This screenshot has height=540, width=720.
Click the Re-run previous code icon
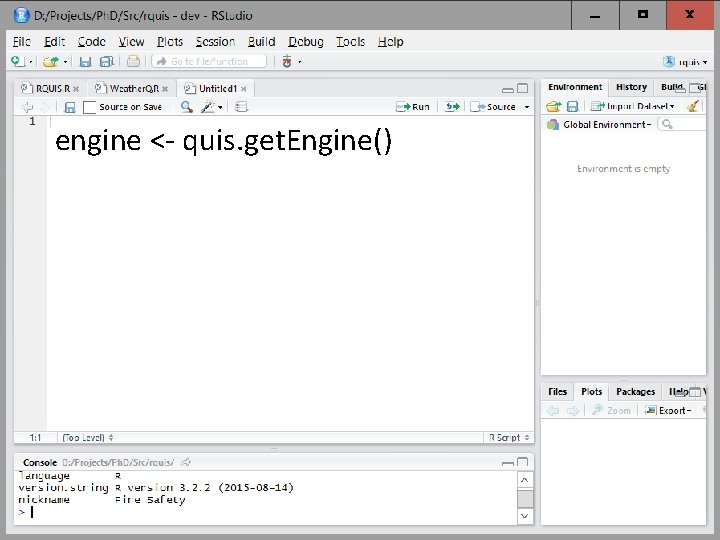pyautogui.click(x=452, y=107)
